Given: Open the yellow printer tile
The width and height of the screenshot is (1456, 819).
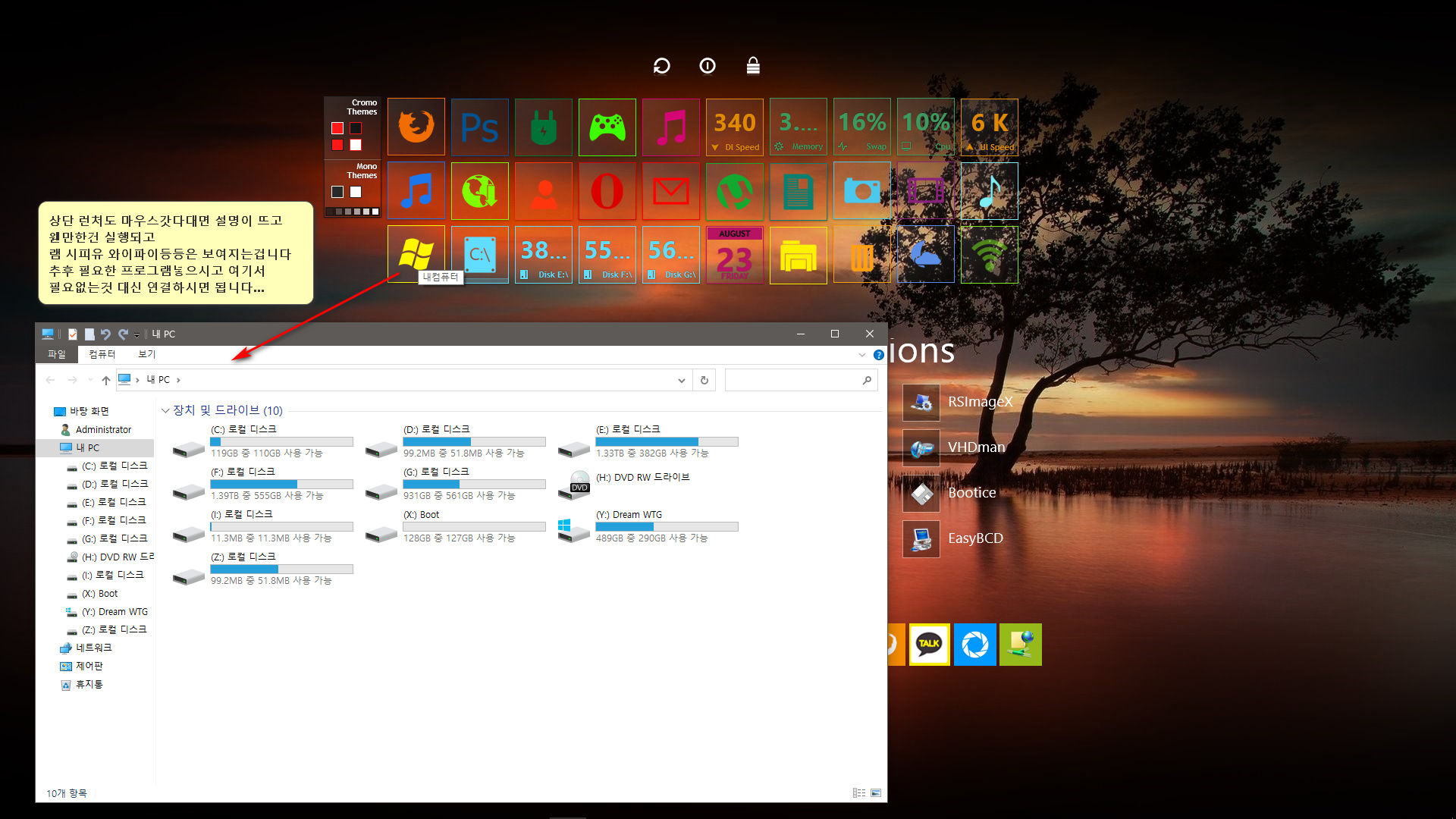Looking at the screenshot, I should click(x=798, y=255).
